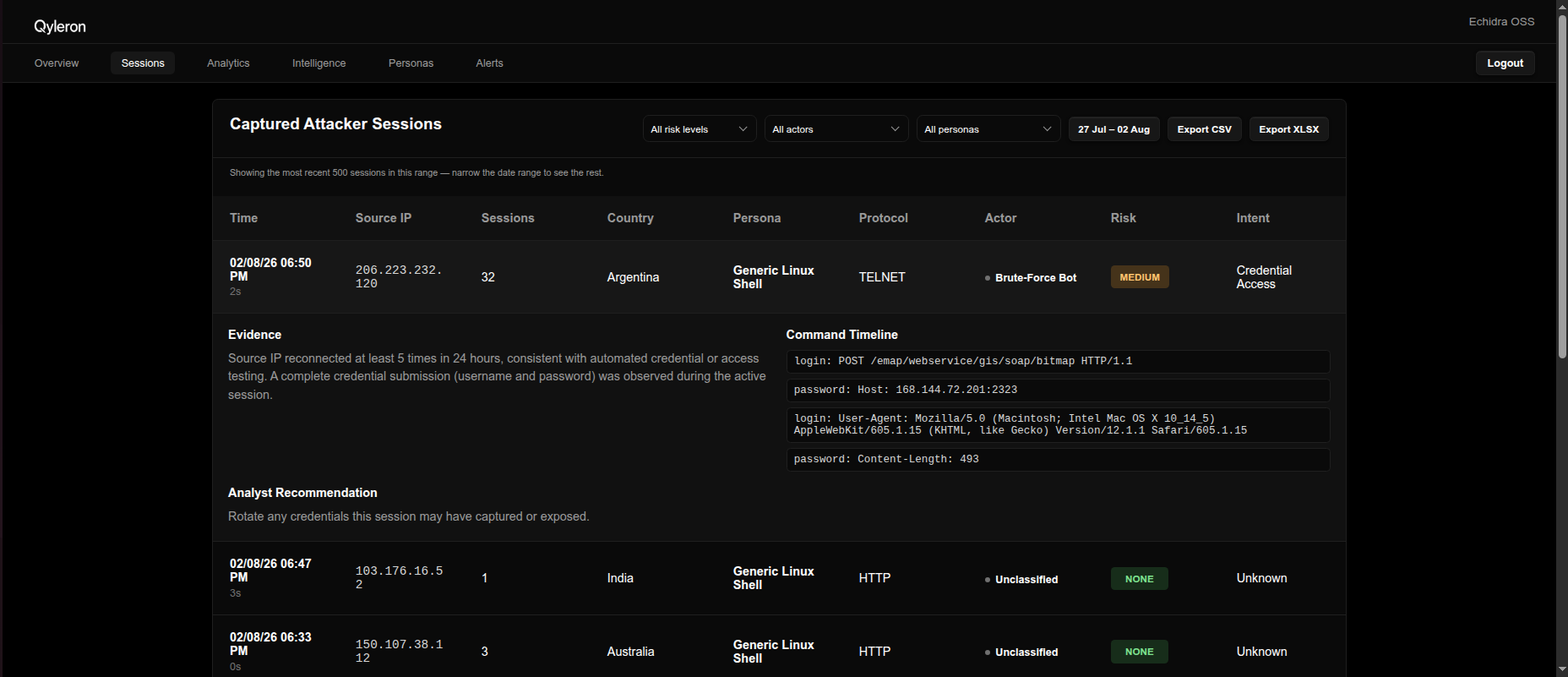Click the India country cell
Viewport: 1568px width, 677px height.
click(620, 578)
